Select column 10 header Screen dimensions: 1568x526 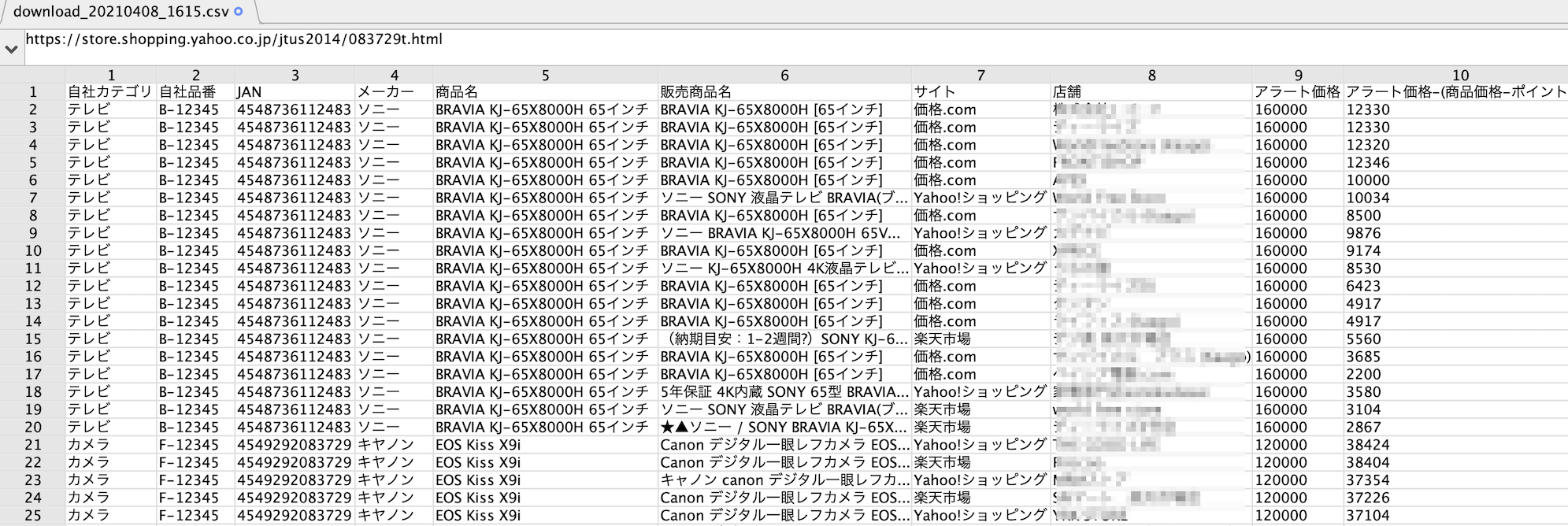(1460, 75)
